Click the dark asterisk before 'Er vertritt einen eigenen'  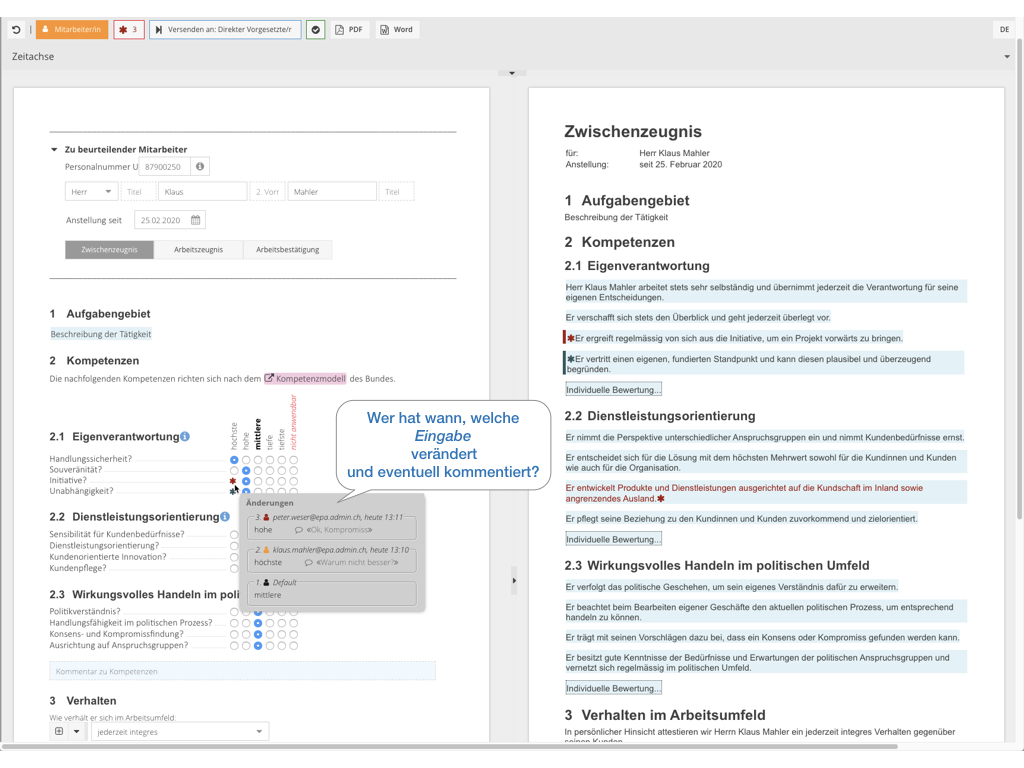571,359
